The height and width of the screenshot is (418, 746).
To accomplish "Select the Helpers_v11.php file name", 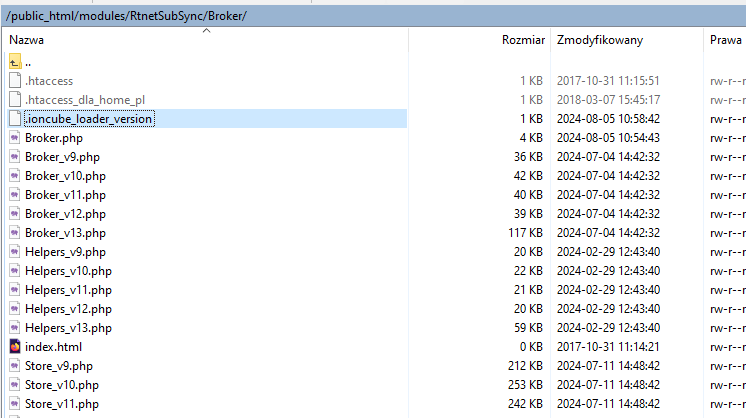I will coord(69,290).
